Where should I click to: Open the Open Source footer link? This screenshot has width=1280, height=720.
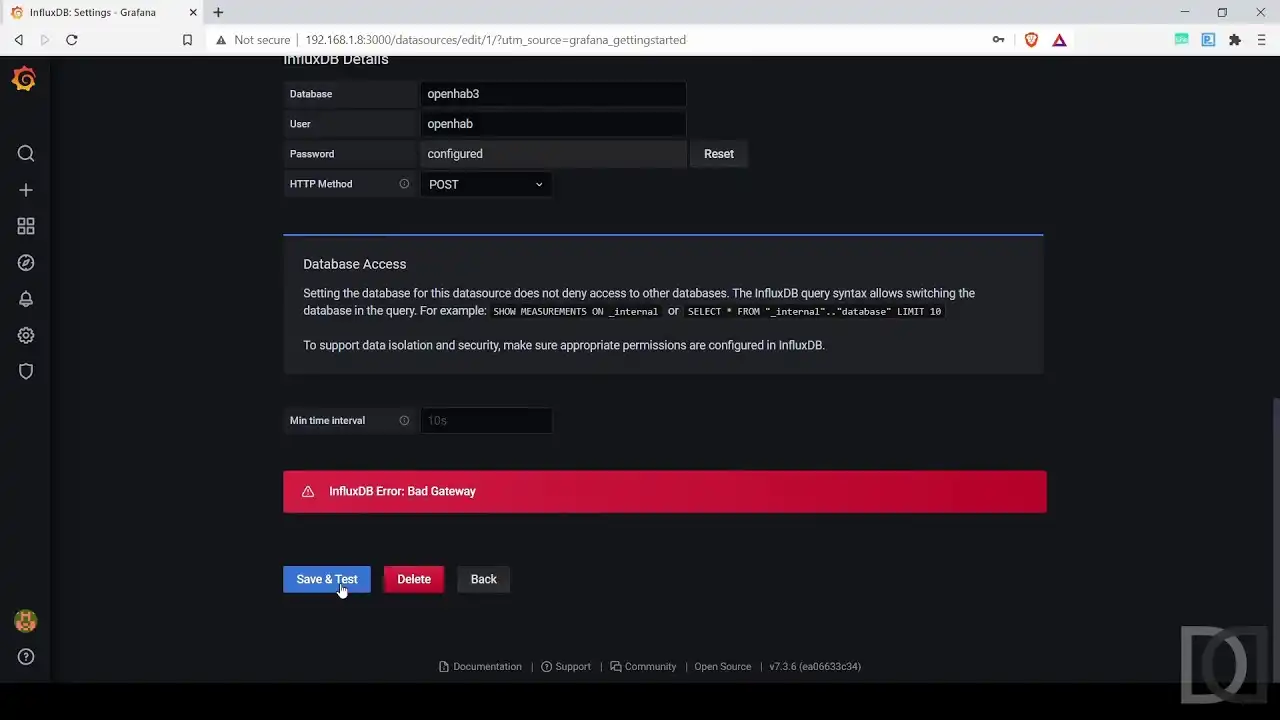723,667
